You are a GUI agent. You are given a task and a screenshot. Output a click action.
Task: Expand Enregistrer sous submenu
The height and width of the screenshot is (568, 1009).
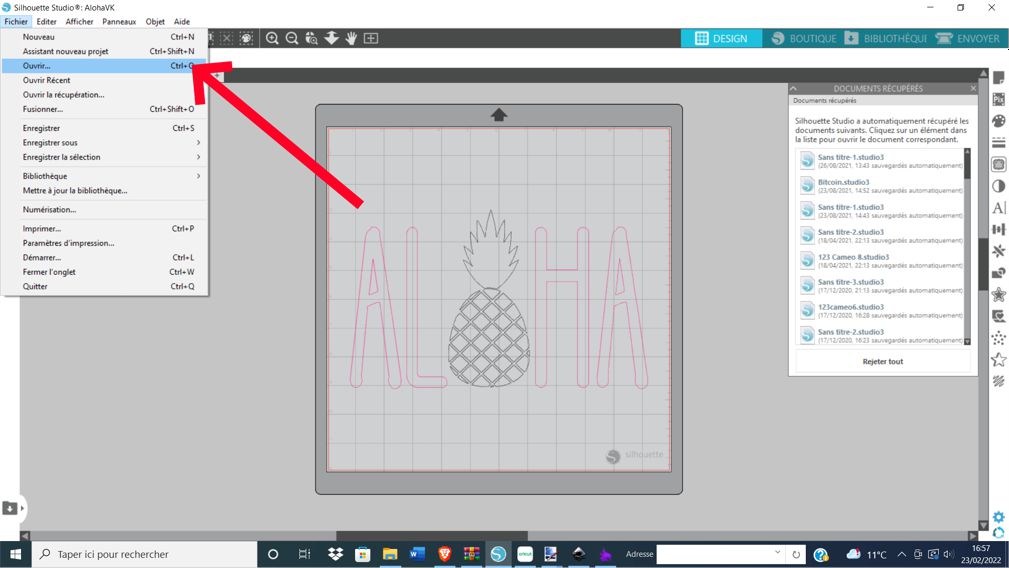point(104,143)
